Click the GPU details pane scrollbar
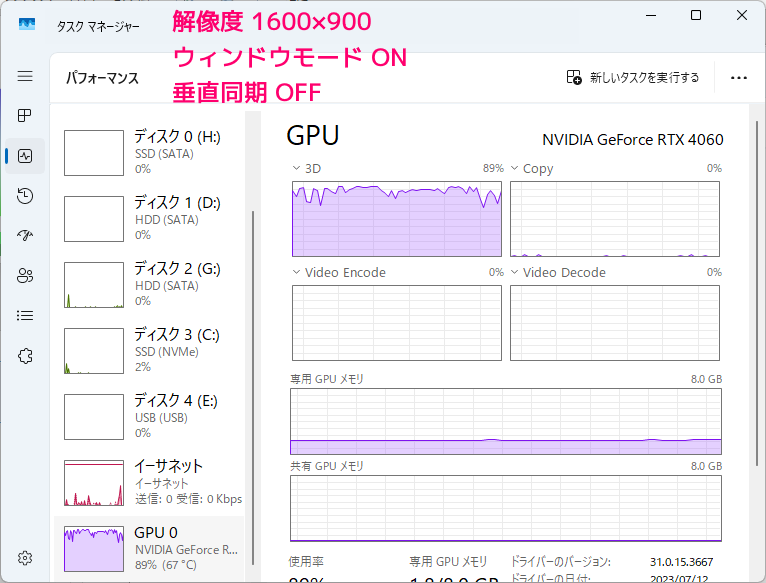The height and width of the screenshot is (583, 766). (757, 293)
